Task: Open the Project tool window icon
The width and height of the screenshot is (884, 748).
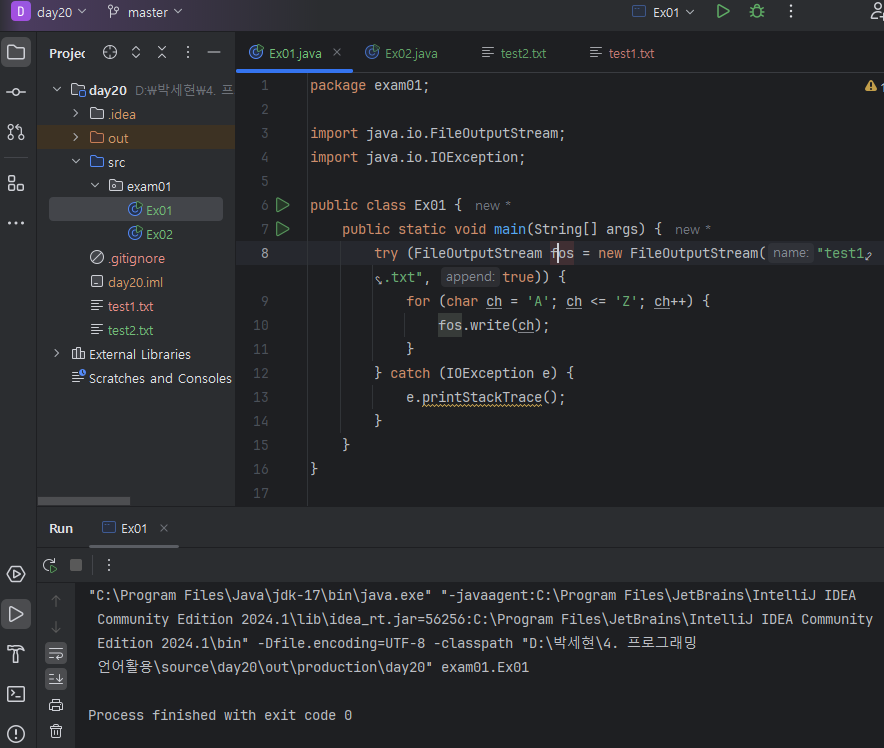Action: click(x=16, y=52)
